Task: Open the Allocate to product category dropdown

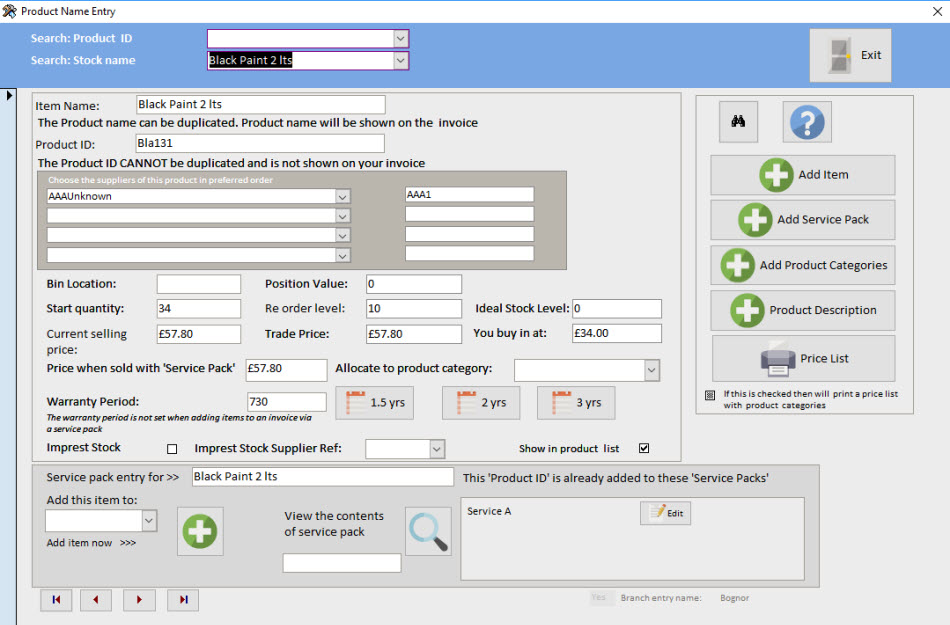Action: click(x=651, y=370)
